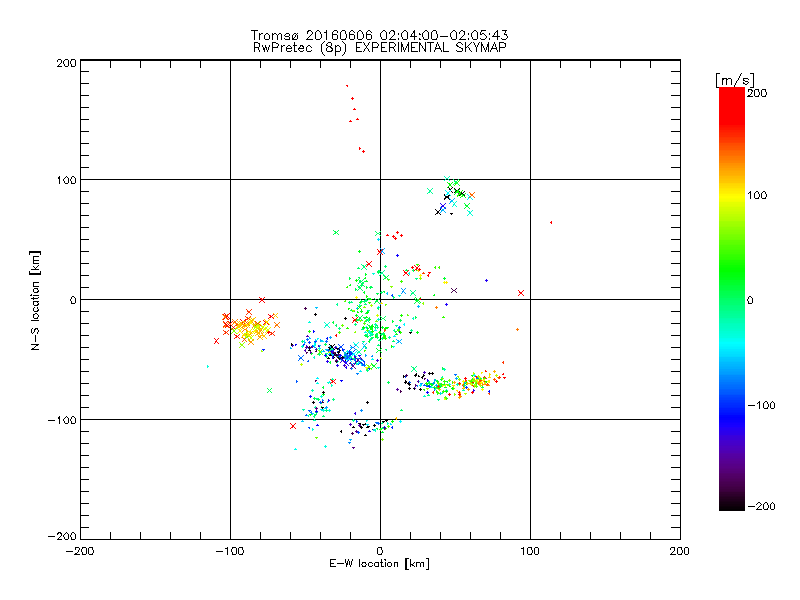This screenshot has width=800, height=600.
Task: Click the 'E-W location [km]' axis label
Action: tap(379, 564)
